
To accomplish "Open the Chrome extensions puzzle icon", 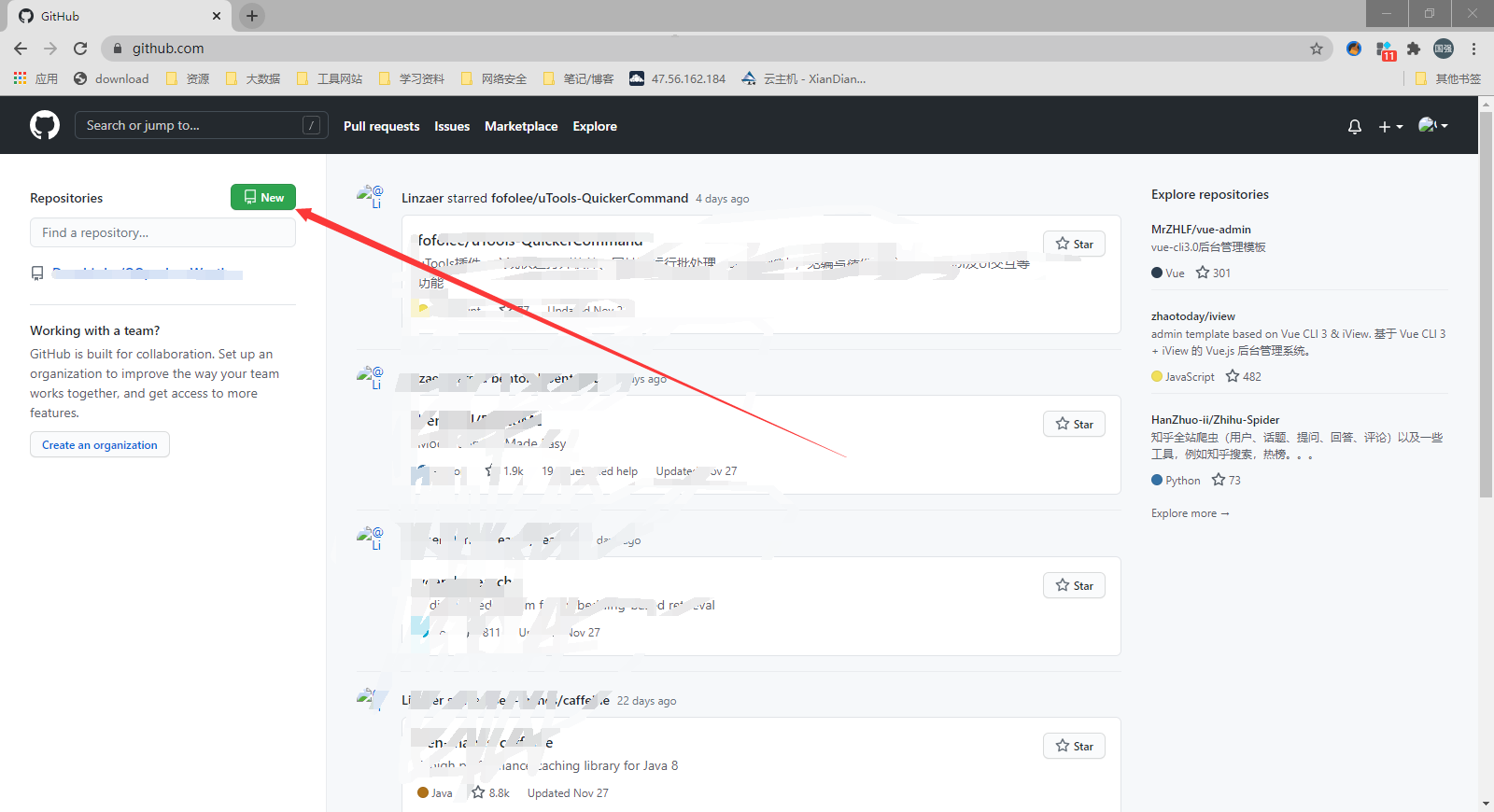I will 1414,49.
